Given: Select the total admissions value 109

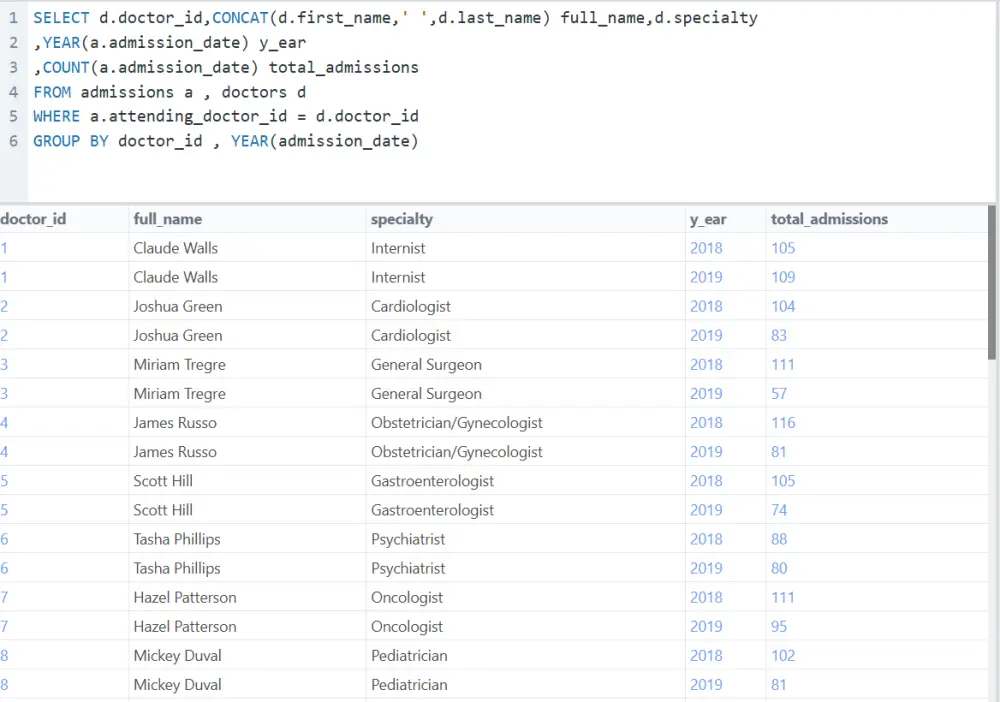Looking at the screenshot, I should click(783, 277).
